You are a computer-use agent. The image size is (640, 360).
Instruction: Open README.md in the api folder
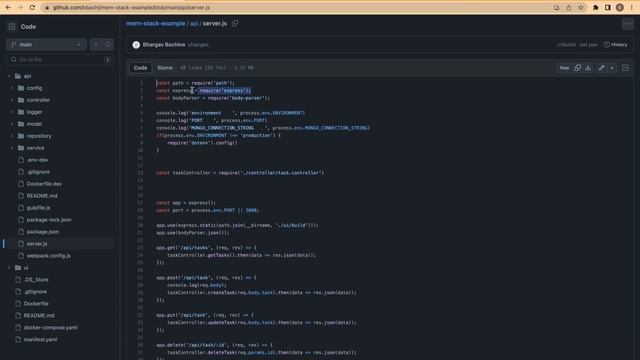(x=42, y=196)
